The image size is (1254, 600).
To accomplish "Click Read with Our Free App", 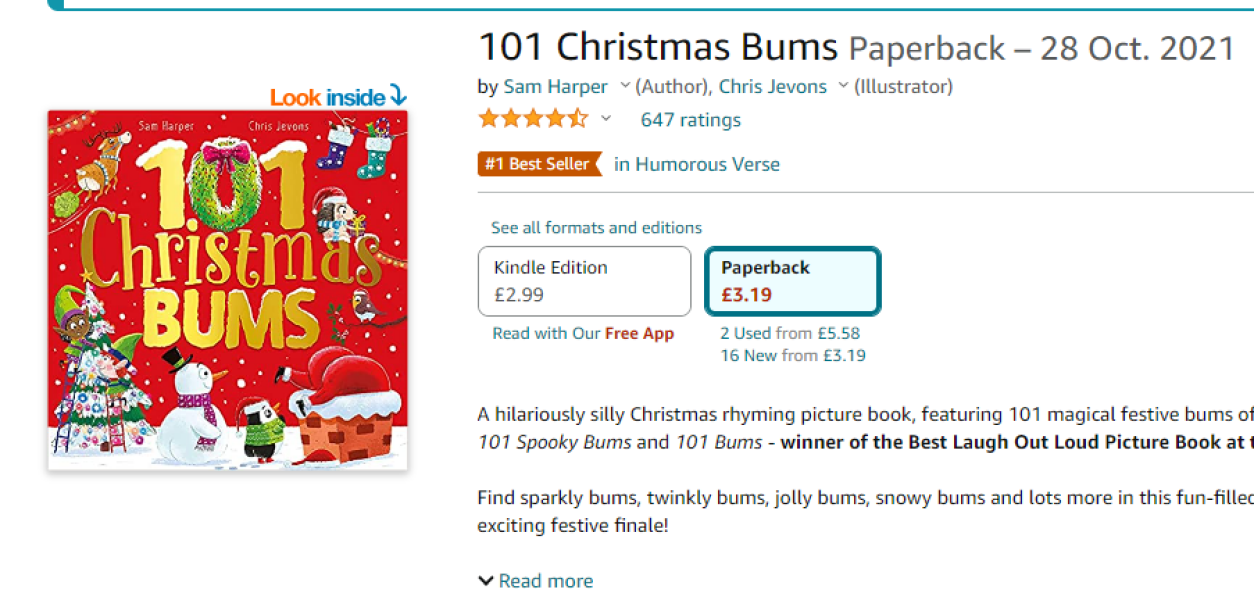I will [583, 334].
